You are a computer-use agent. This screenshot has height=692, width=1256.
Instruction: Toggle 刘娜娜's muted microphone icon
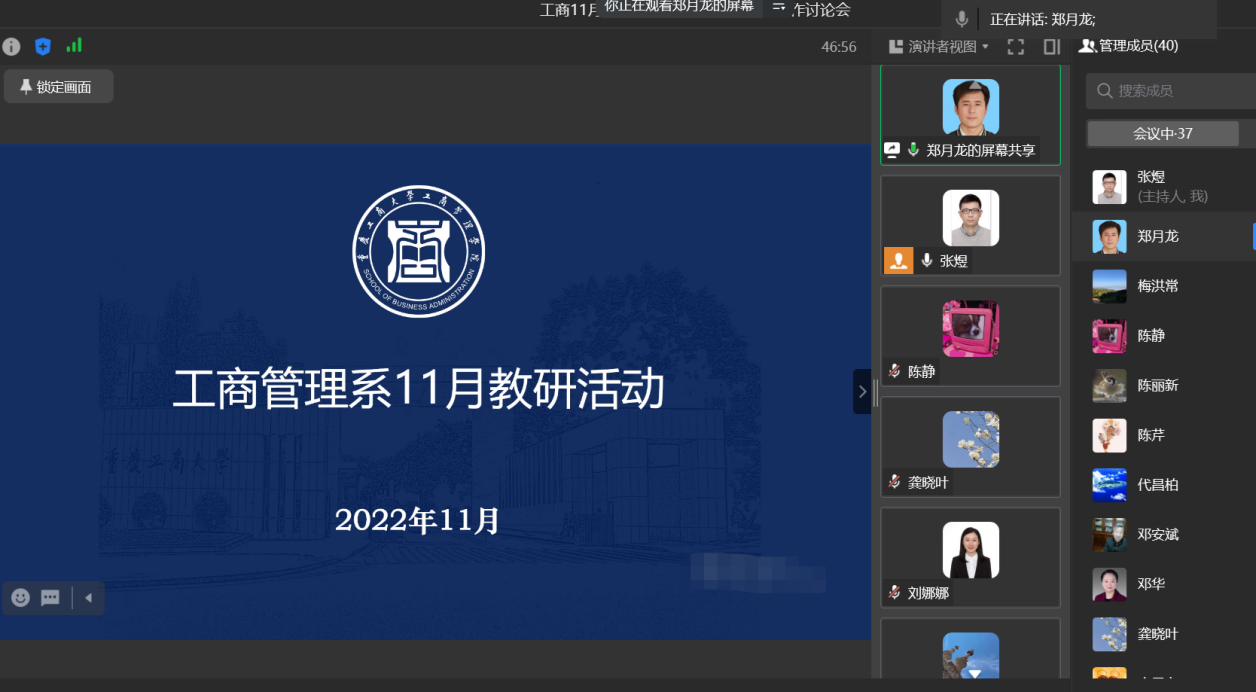(894, 592)
